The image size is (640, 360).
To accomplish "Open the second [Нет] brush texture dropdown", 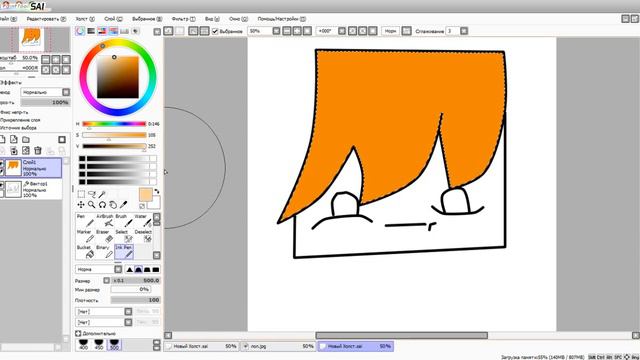I will click(x=128, y=322).
